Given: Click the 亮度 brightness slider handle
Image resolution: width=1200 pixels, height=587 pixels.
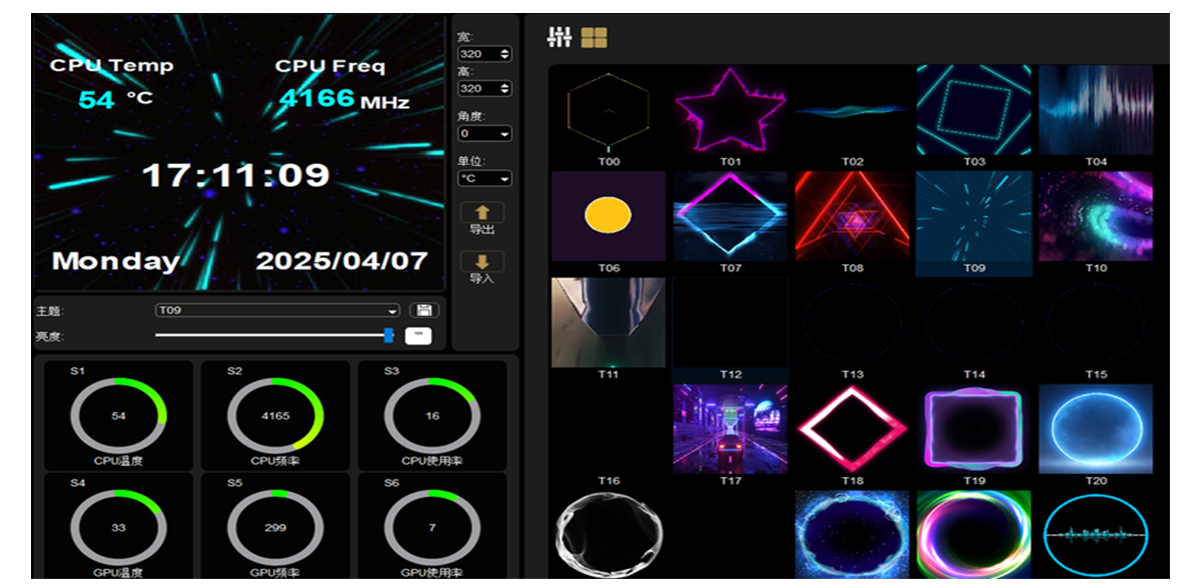Looking at the screenshot, I should pyautogui.click(x=389, y=335).
